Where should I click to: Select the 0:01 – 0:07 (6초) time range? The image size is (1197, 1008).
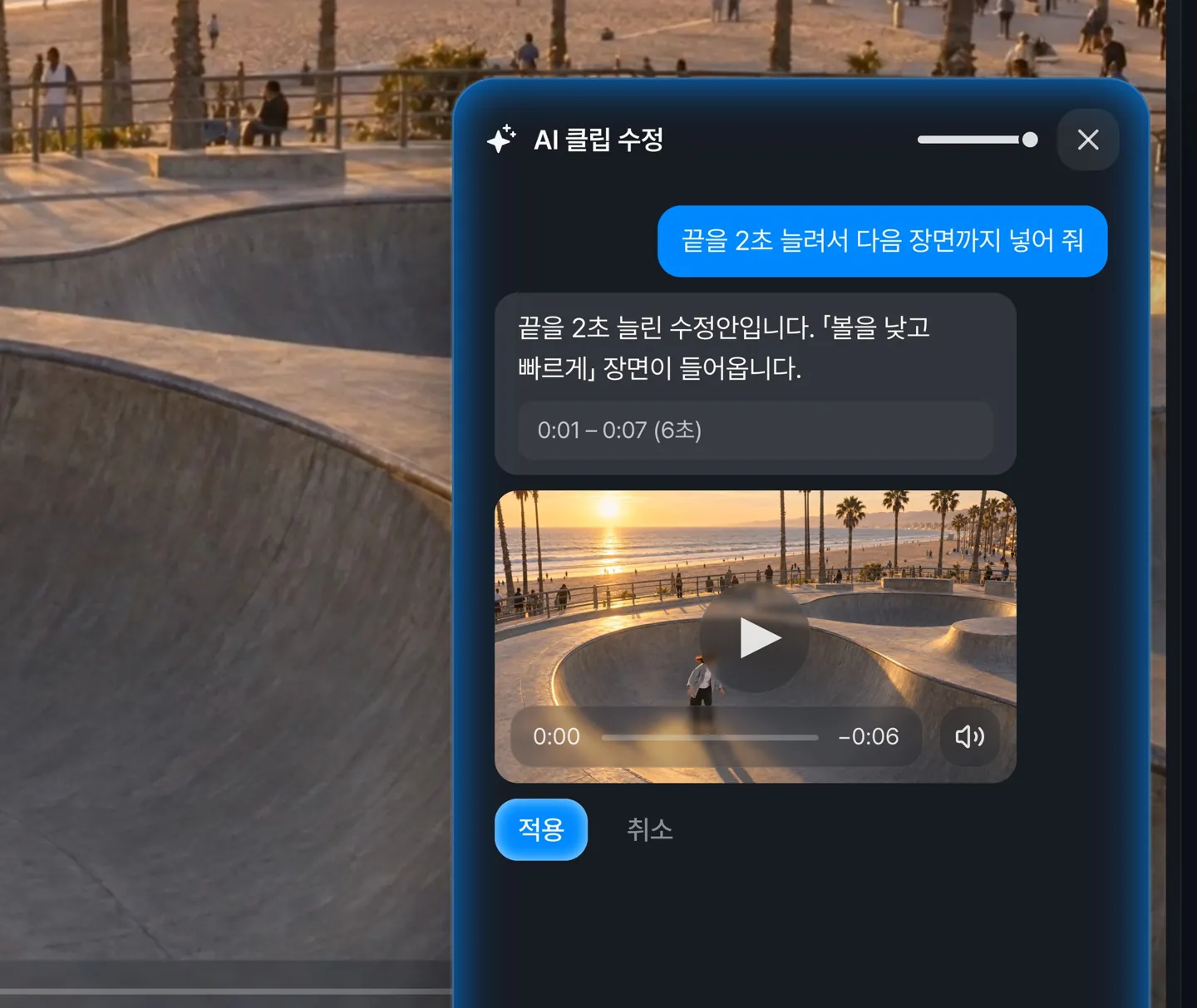click(756, 430)
